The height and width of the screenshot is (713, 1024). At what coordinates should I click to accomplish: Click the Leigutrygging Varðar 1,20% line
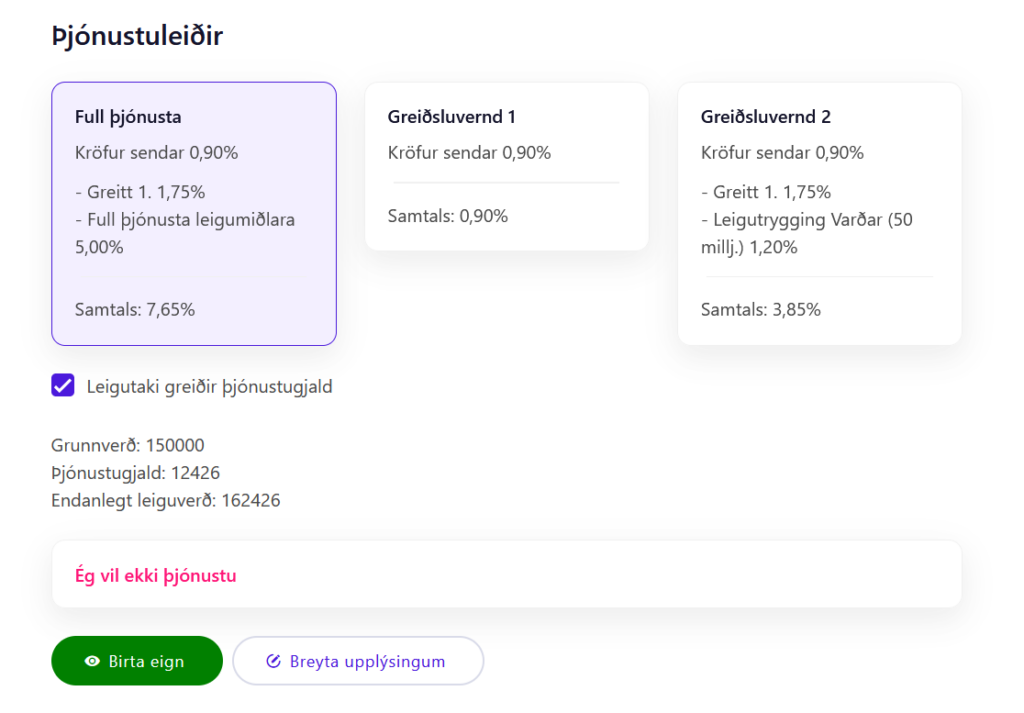pyautogui.click(x=806, y=234)
